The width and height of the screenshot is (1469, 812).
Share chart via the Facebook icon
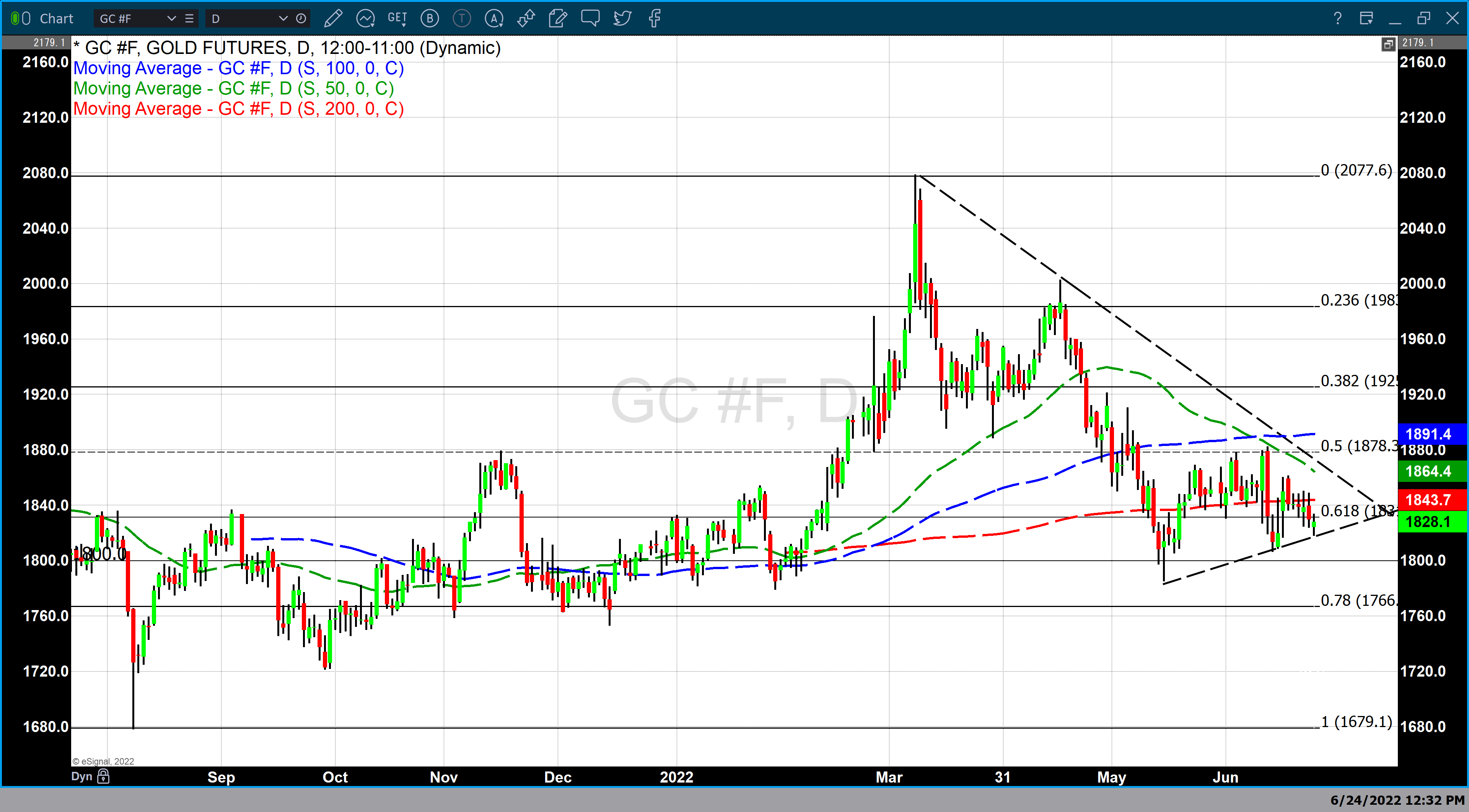pyautogui.click(x=654, y=19)
